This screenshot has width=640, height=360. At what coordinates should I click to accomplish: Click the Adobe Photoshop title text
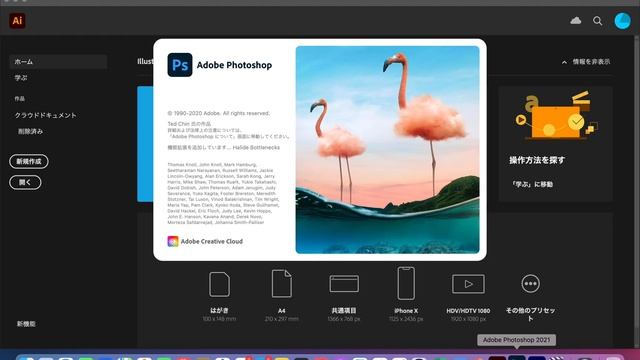pos(234,65)
